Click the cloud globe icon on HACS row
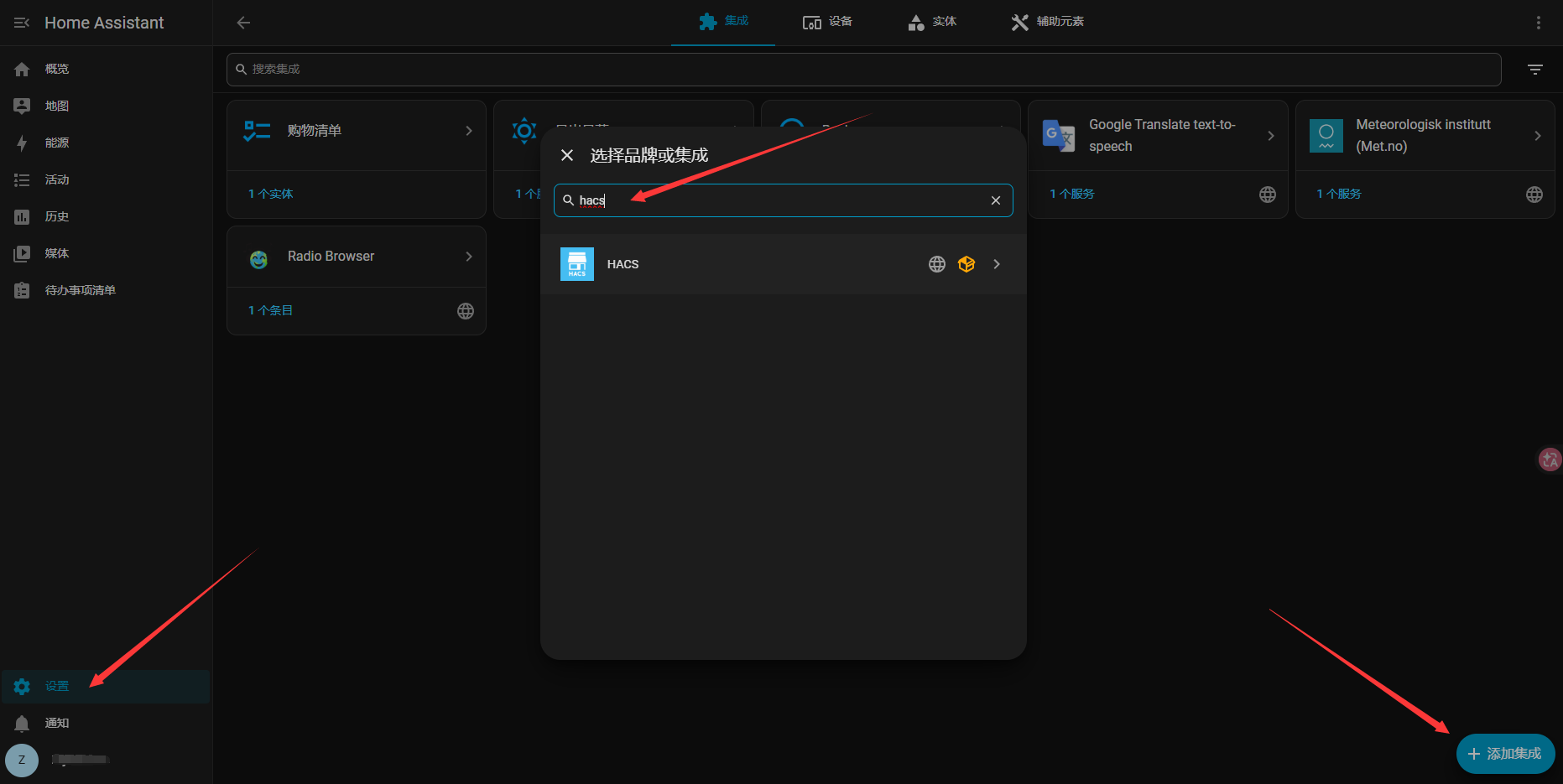 [937, 264]
